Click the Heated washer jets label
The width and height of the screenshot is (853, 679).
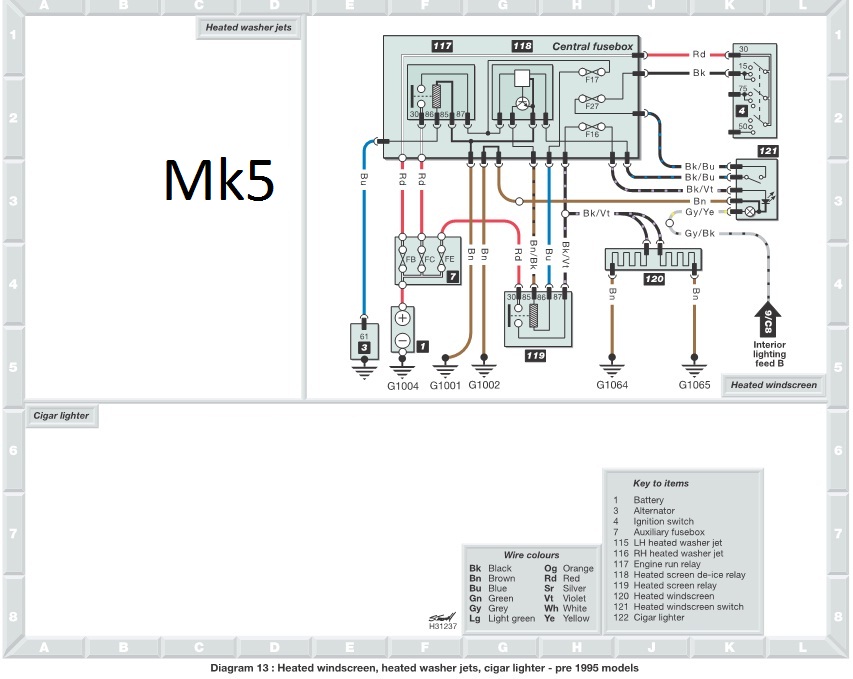pyautogui.click(x=248, y=27)
